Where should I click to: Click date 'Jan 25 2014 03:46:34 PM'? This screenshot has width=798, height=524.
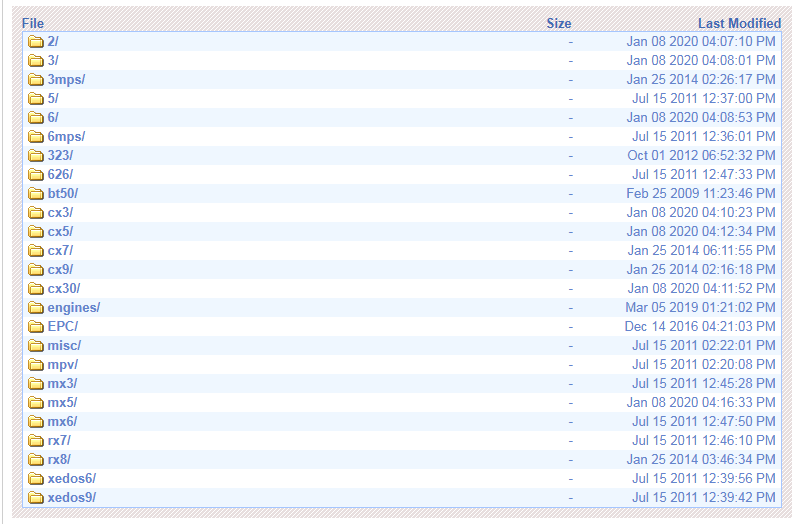tap(701, 459)
